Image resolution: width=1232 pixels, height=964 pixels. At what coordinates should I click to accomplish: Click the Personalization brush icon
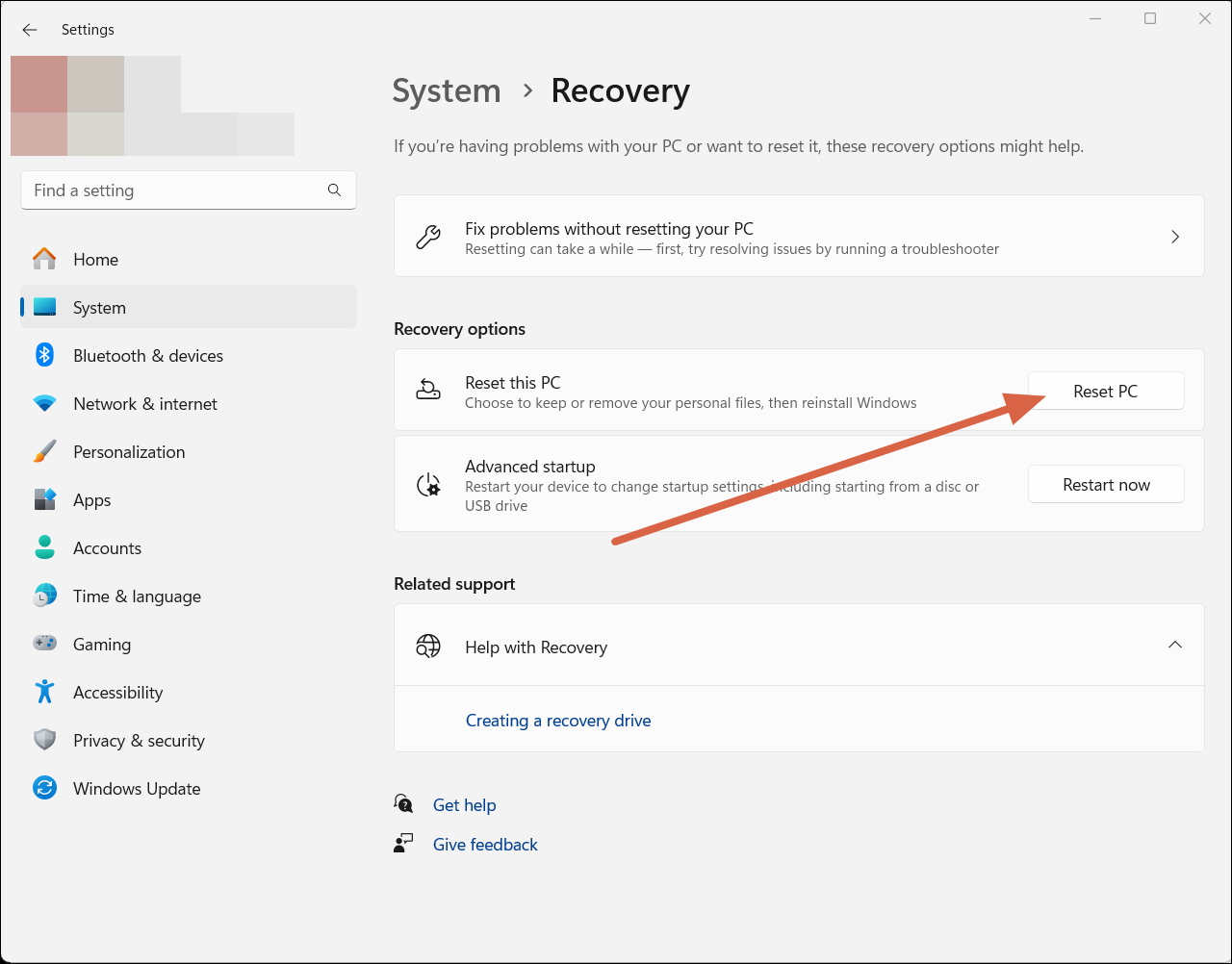coord(44,451)
